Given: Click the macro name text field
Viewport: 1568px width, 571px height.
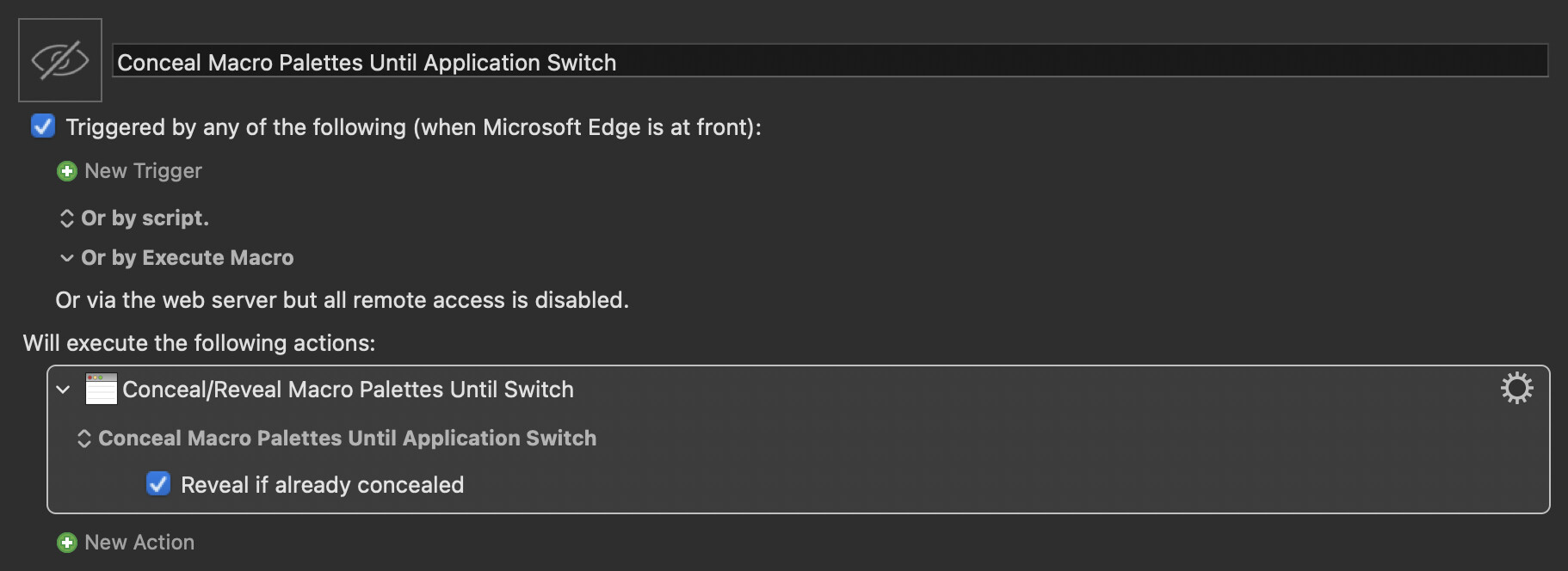Looking at the screenshot, I should tap(830, 61).
